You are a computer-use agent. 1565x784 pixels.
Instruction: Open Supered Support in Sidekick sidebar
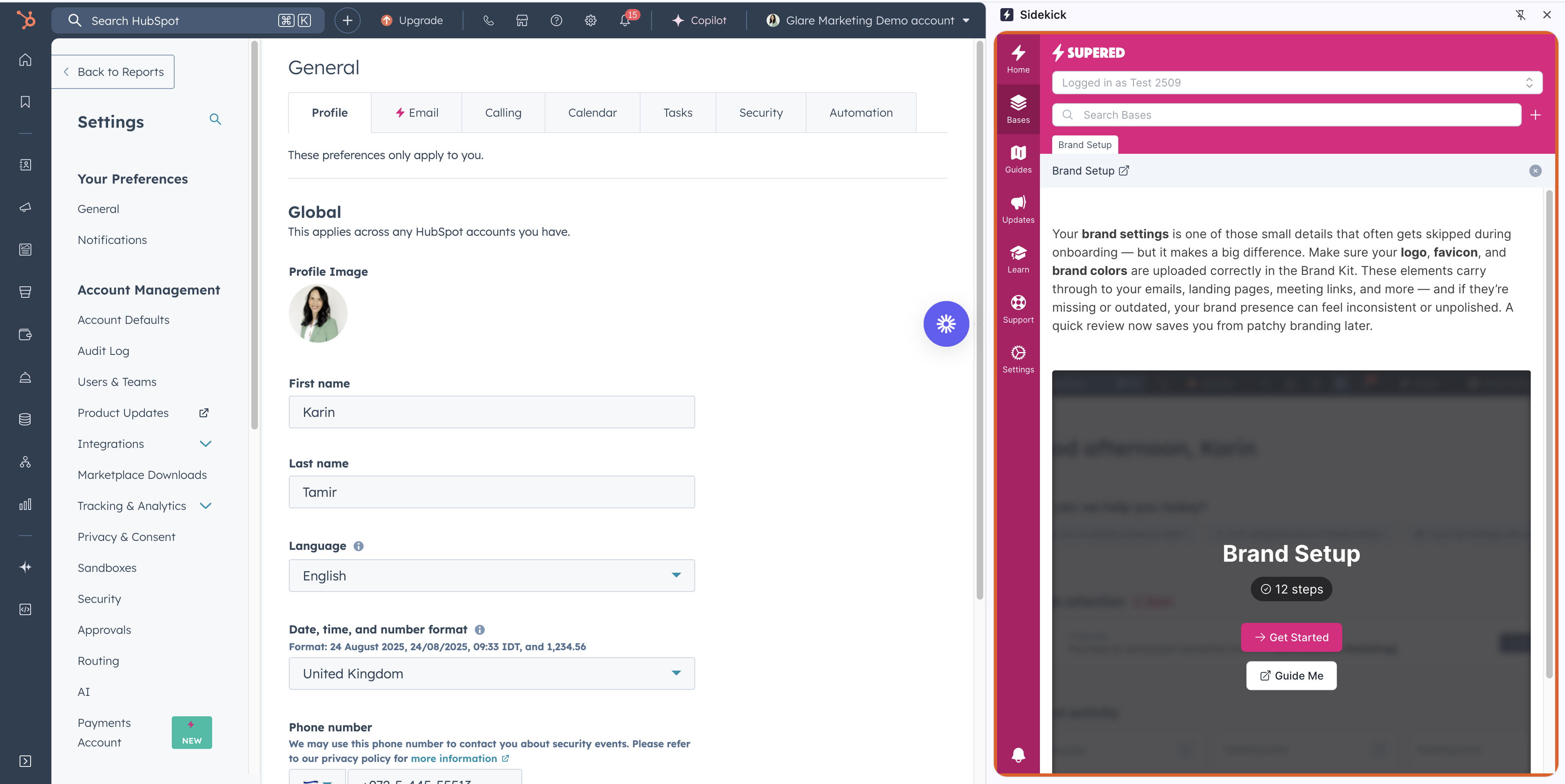coord(1017,309)
